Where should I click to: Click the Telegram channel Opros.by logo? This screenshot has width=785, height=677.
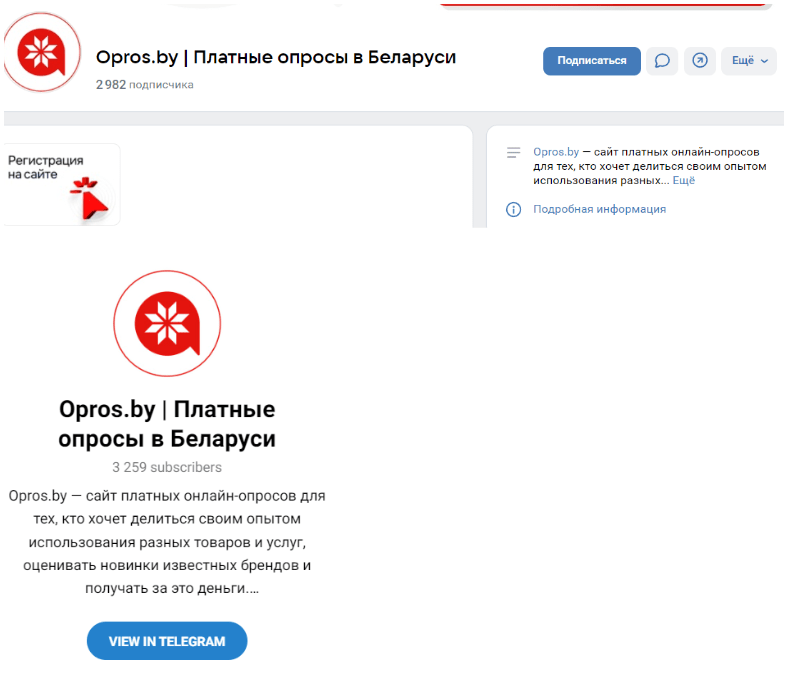(x=167, y=323)
